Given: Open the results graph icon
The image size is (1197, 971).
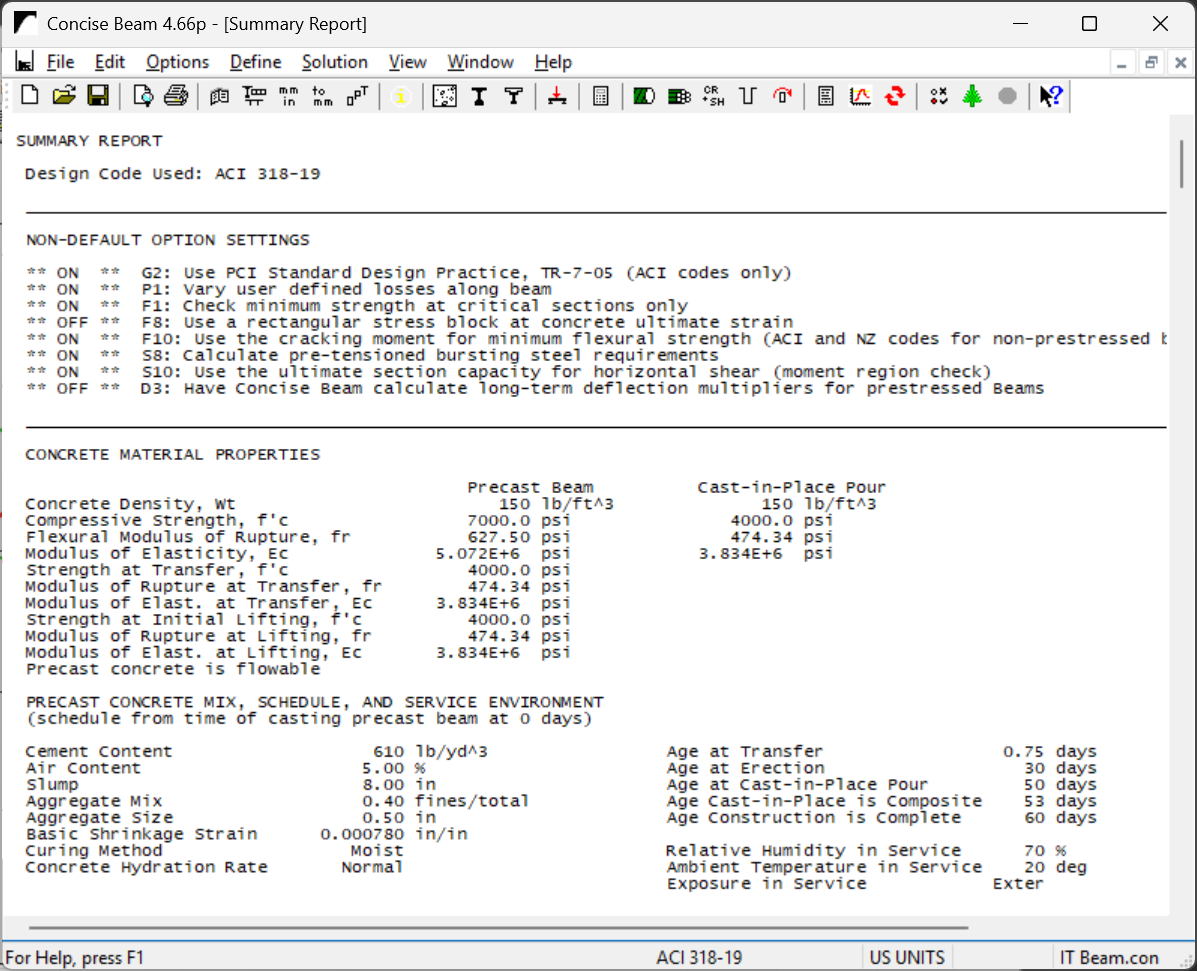Looking at the screenshot, I should pos(860,96).
